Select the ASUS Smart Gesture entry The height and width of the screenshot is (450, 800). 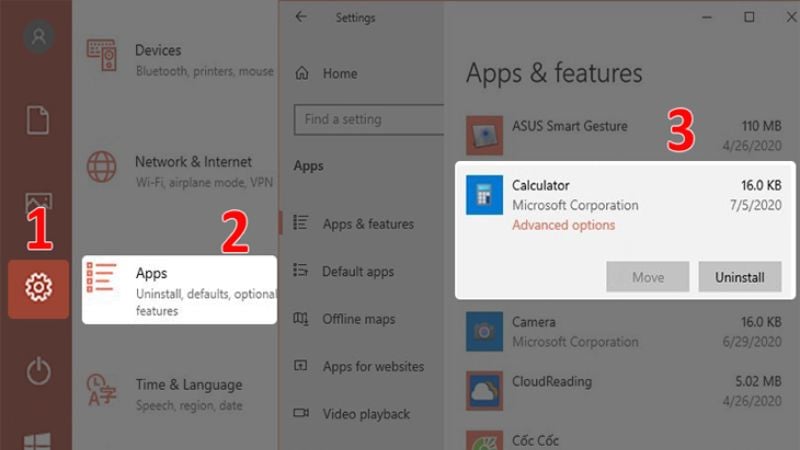(624, 135)
